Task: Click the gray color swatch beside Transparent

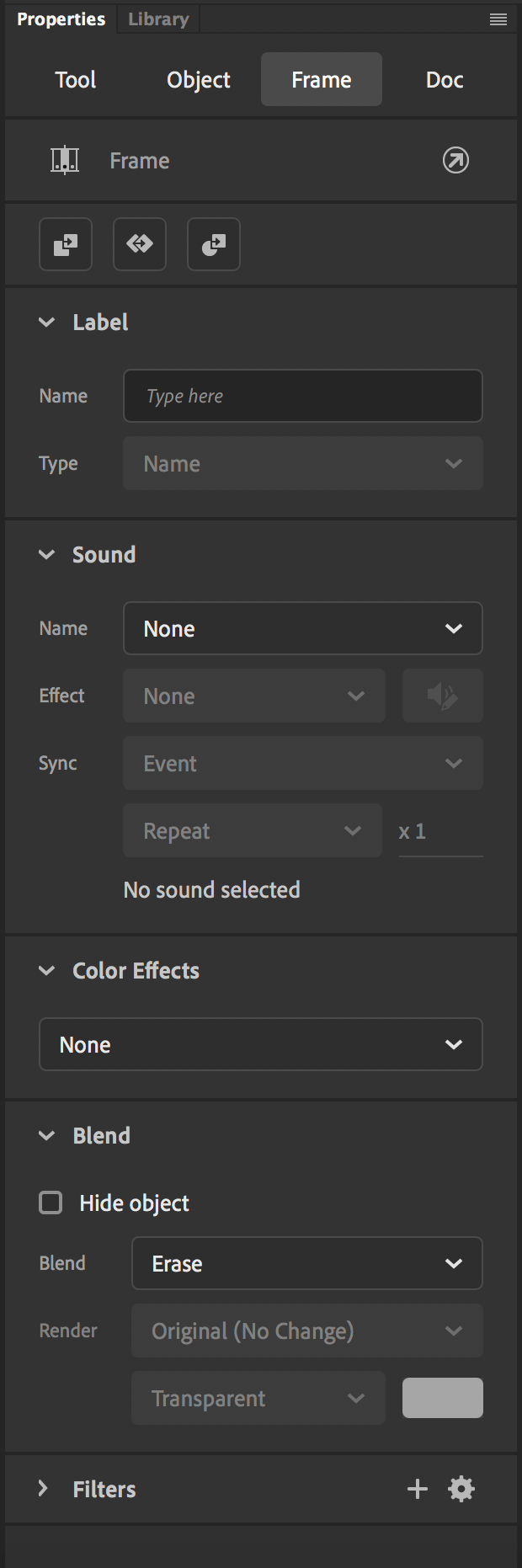Action: click(443, 1398)
